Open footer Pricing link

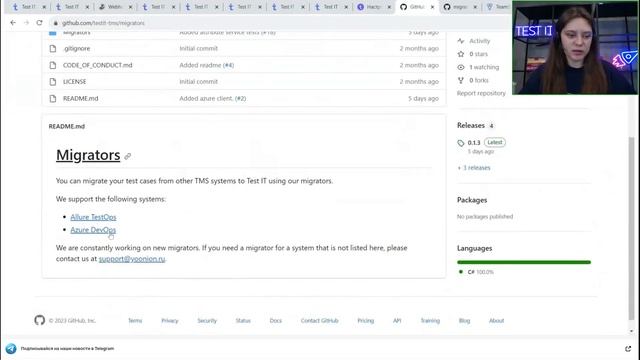click(x=366, y=321)
